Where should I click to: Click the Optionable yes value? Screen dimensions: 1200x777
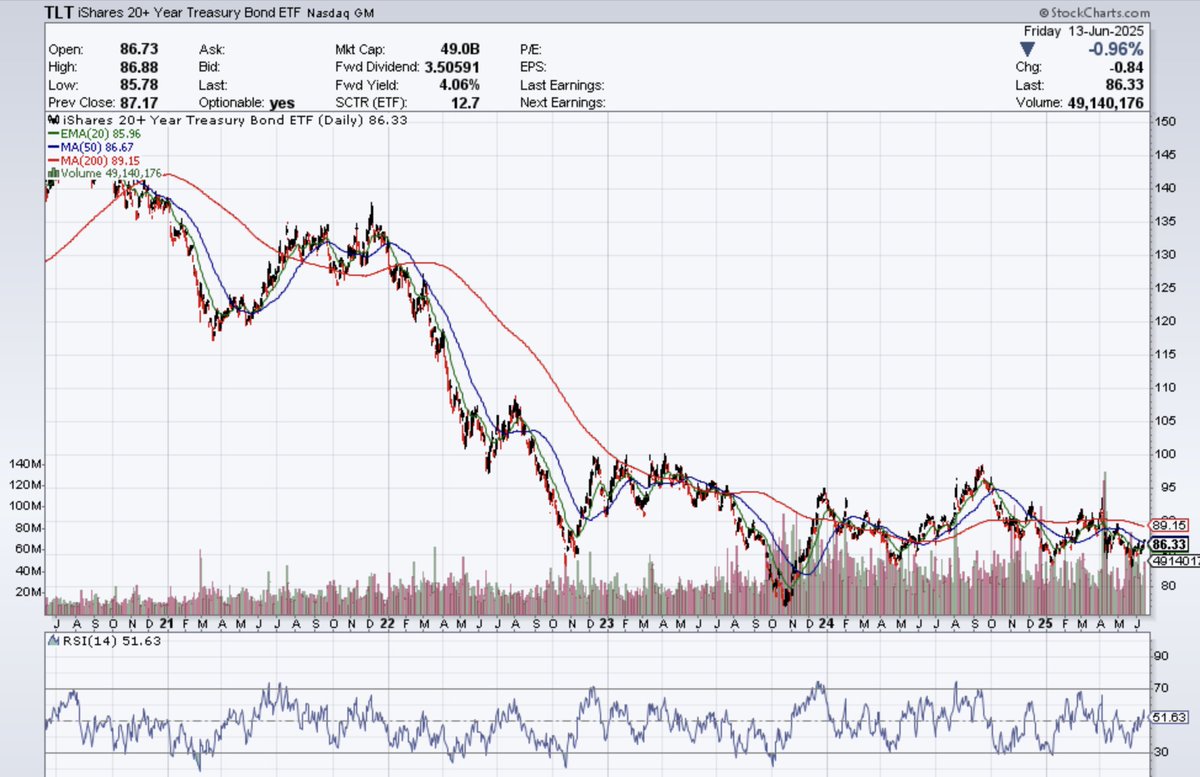283,103
